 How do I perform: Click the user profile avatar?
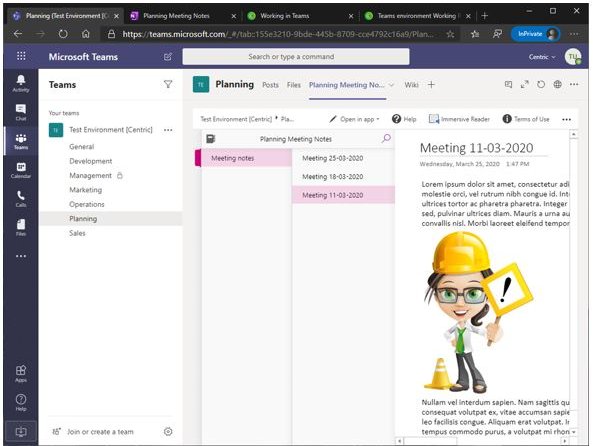tap(573, 57)
